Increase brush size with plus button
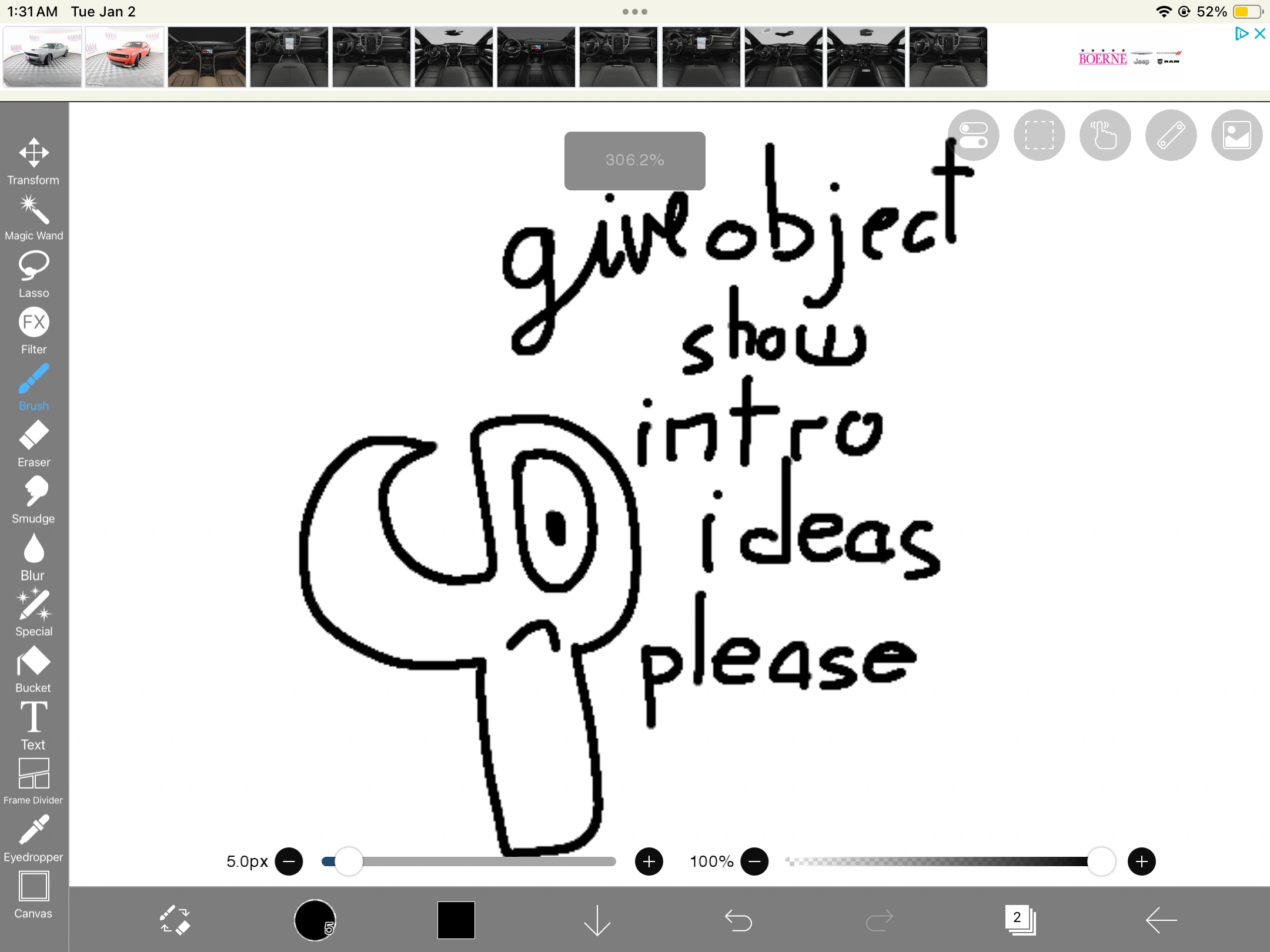The width and height of the screenshot is (1270, 952). pyautogui.click(x=649, y=862)
